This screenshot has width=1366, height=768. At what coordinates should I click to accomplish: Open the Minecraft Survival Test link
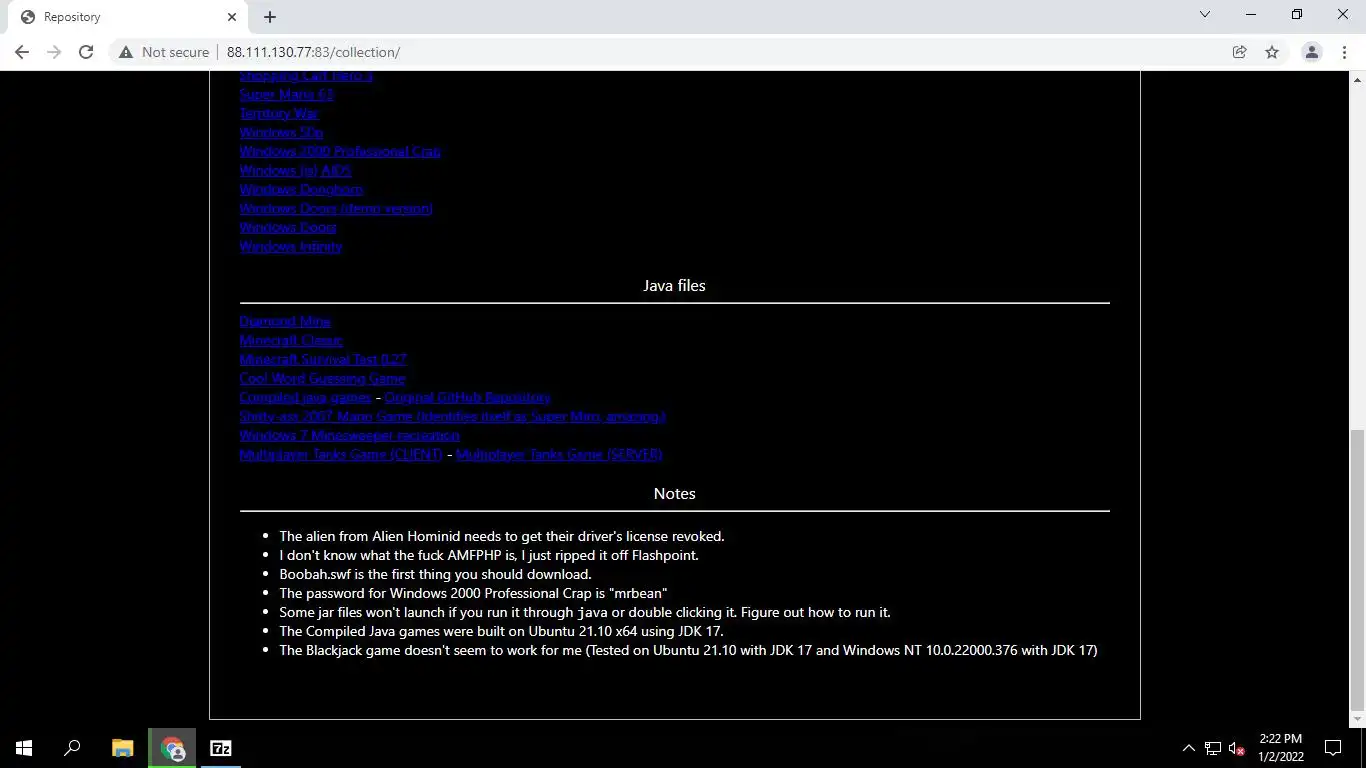pos(323,359)
